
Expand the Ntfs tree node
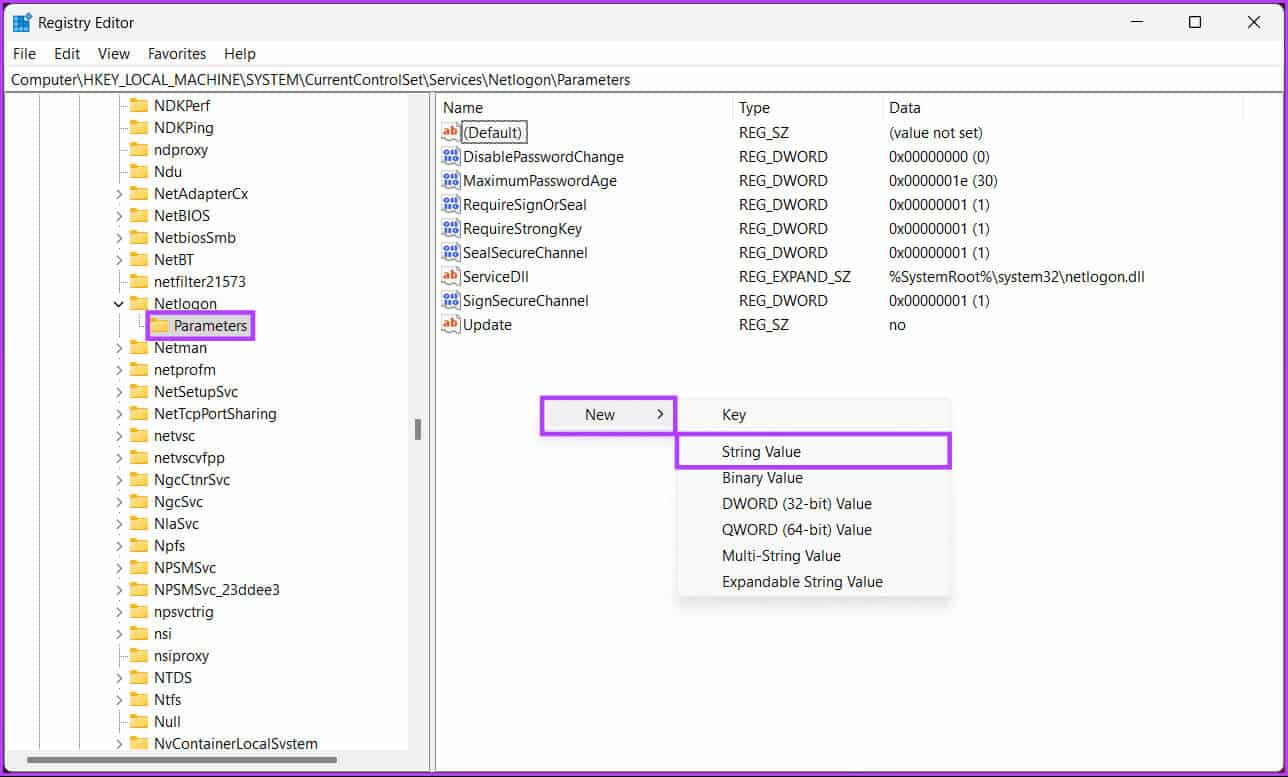tap(119, 699)
